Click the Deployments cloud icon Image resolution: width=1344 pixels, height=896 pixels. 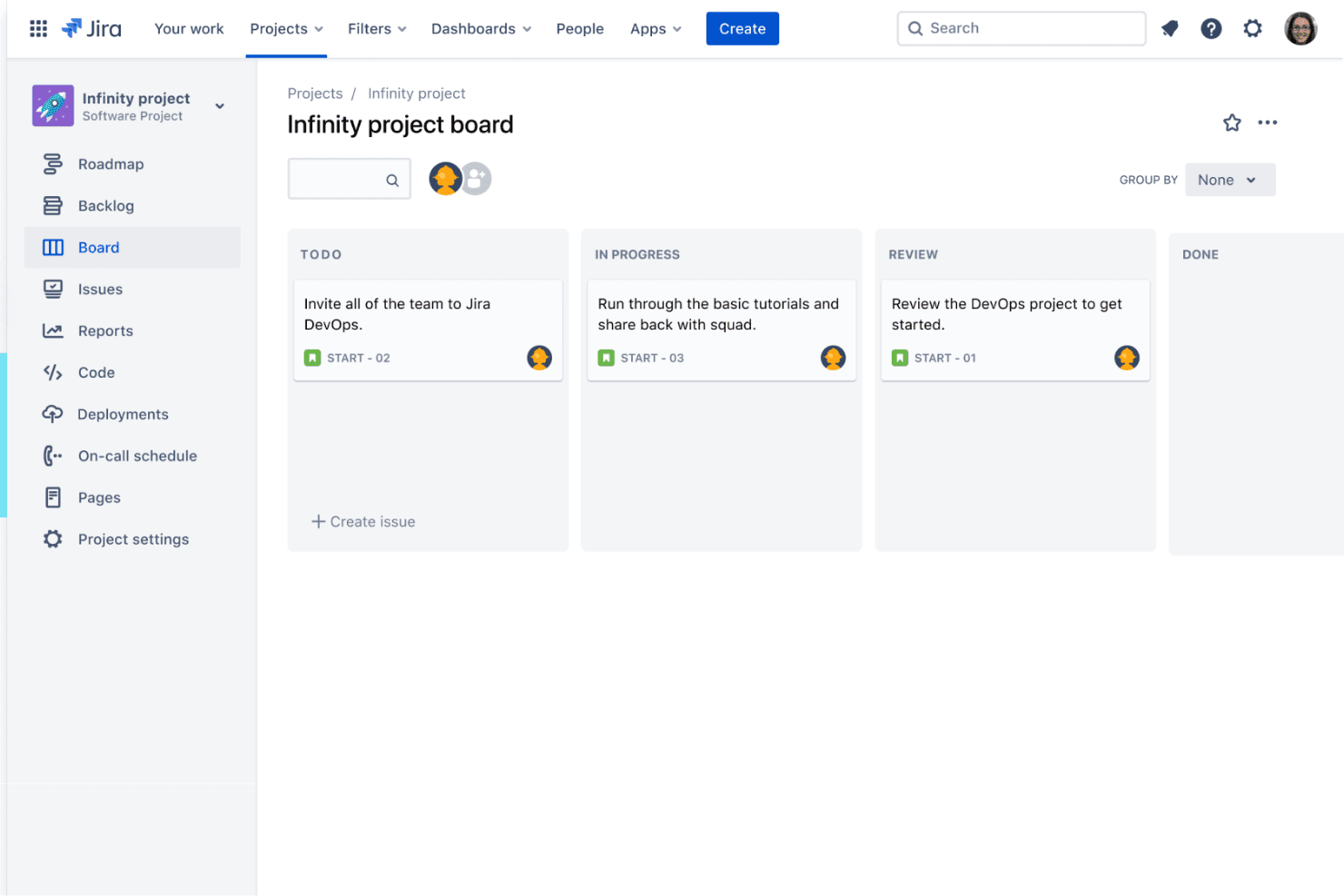(53, 415)
